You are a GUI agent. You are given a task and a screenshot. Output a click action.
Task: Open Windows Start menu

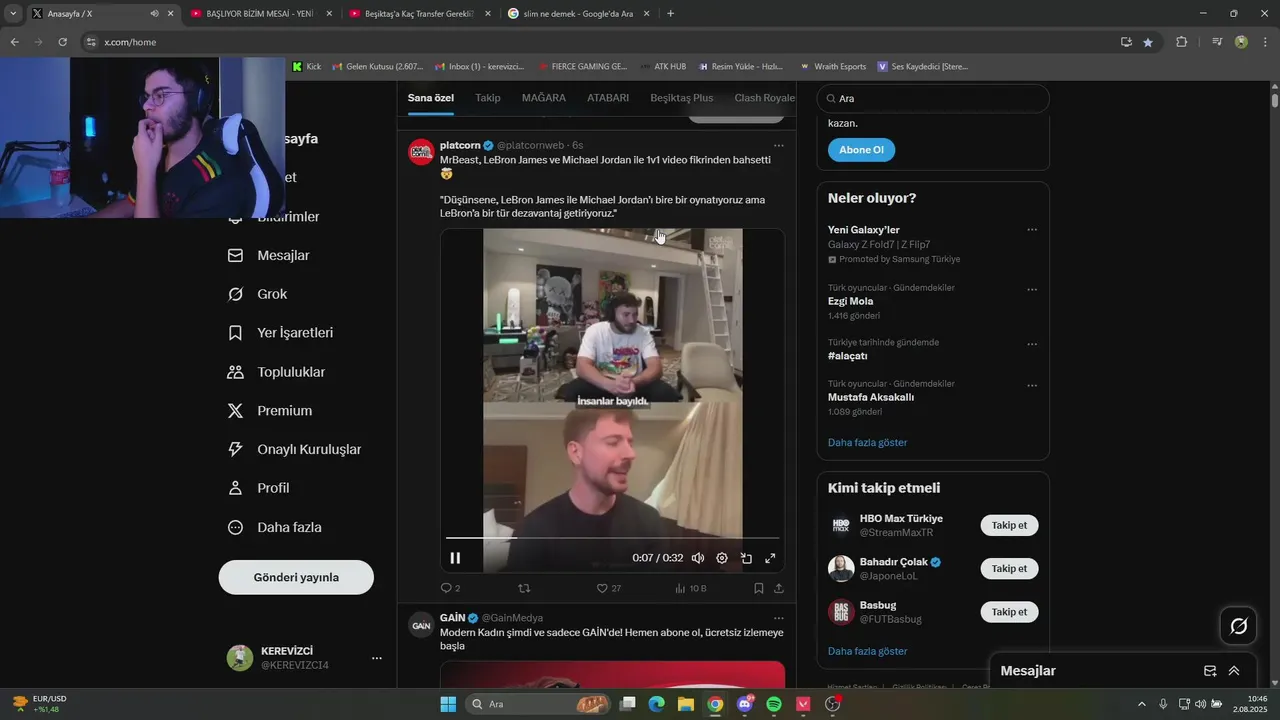(448, 704)
